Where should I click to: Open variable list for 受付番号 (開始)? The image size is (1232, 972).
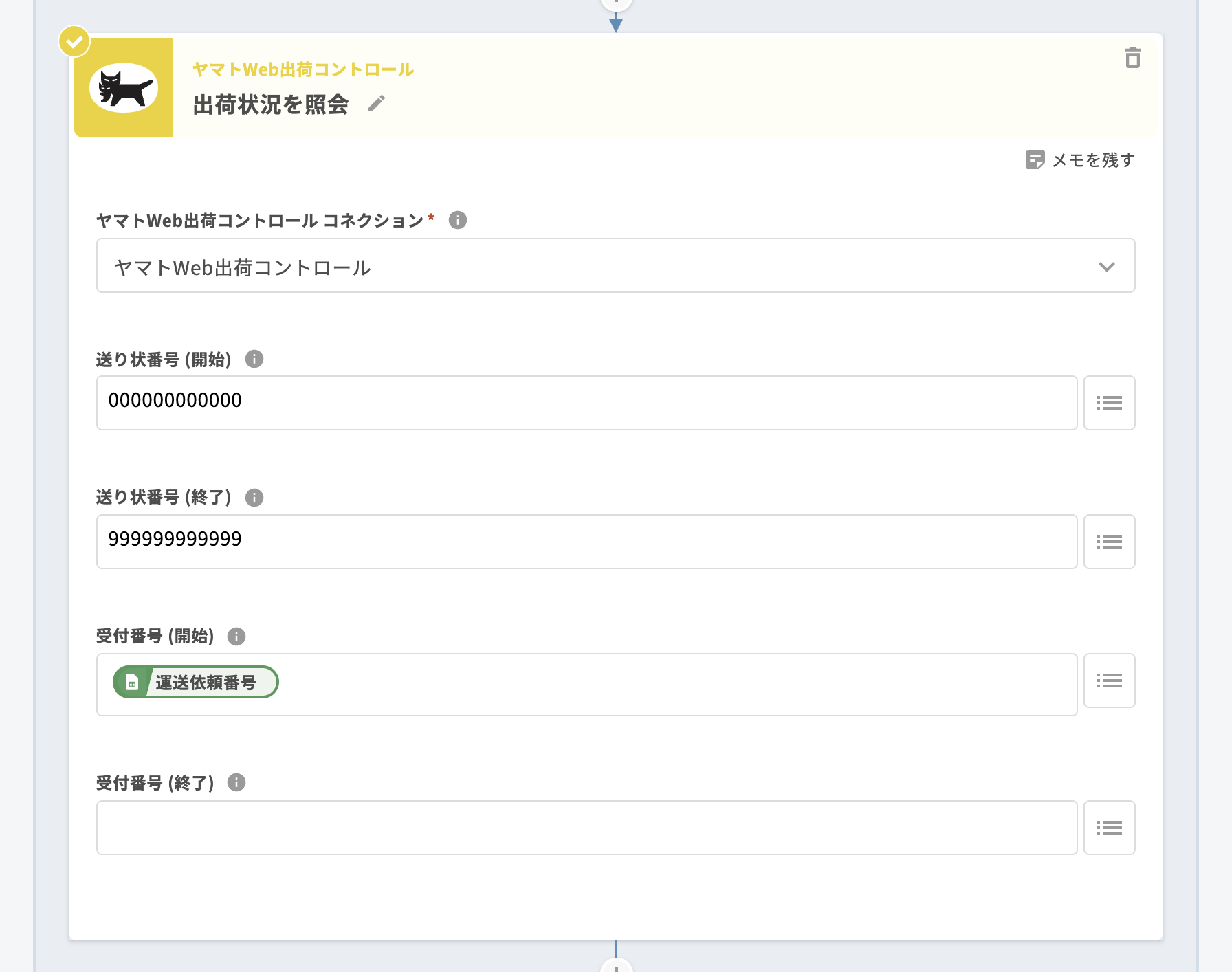[x=1110, y=681]
